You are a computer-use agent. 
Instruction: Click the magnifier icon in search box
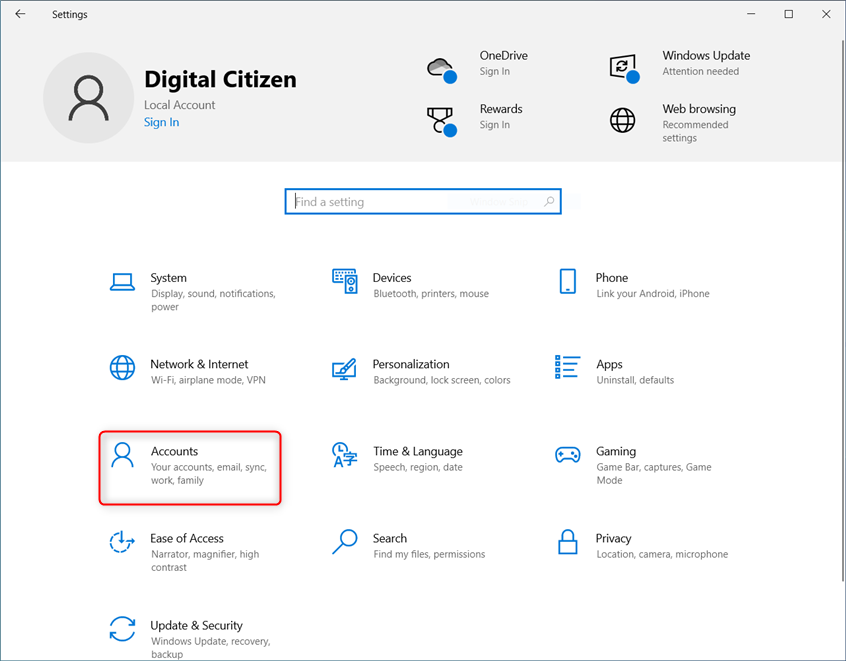pos(549,201)
